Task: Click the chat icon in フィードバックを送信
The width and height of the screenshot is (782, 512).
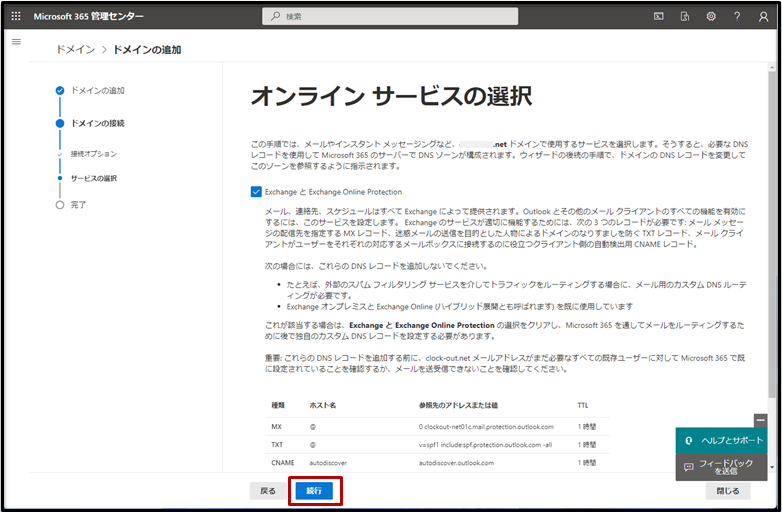Action: 689,467
